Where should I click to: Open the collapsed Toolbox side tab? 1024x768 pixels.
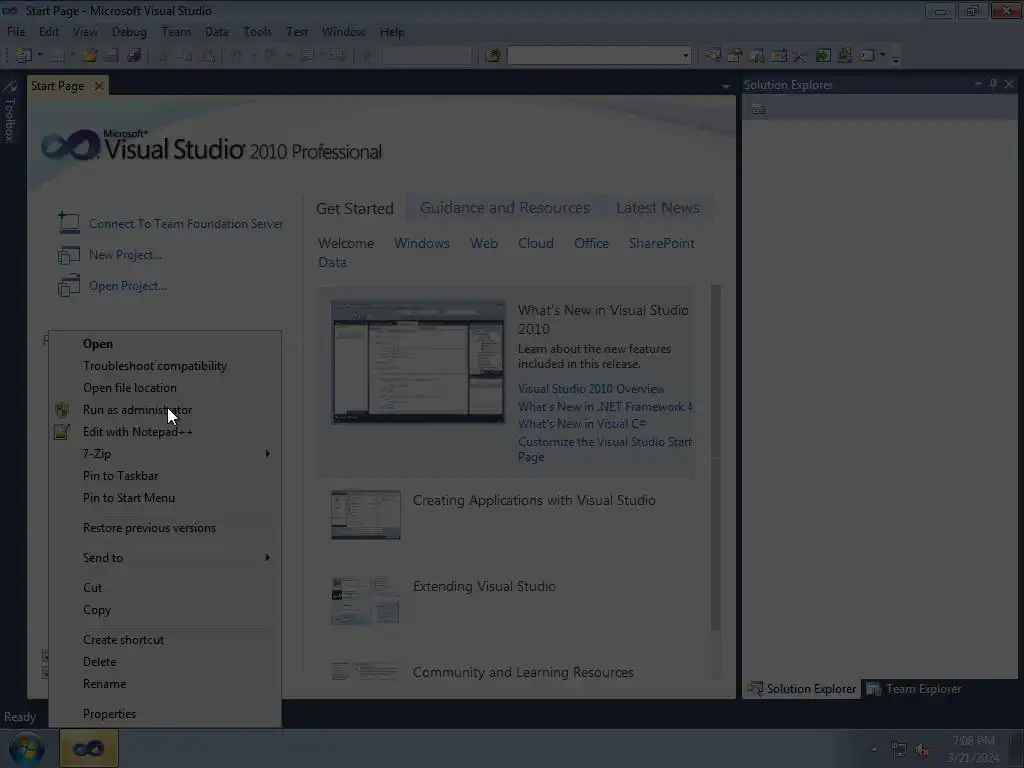coord(9,112)
